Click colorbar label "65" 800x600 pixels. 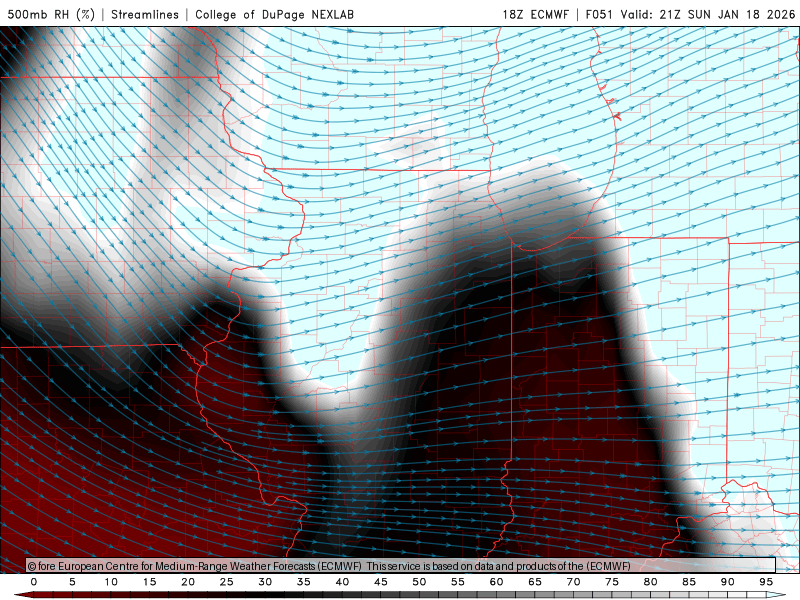coord(535,582)
